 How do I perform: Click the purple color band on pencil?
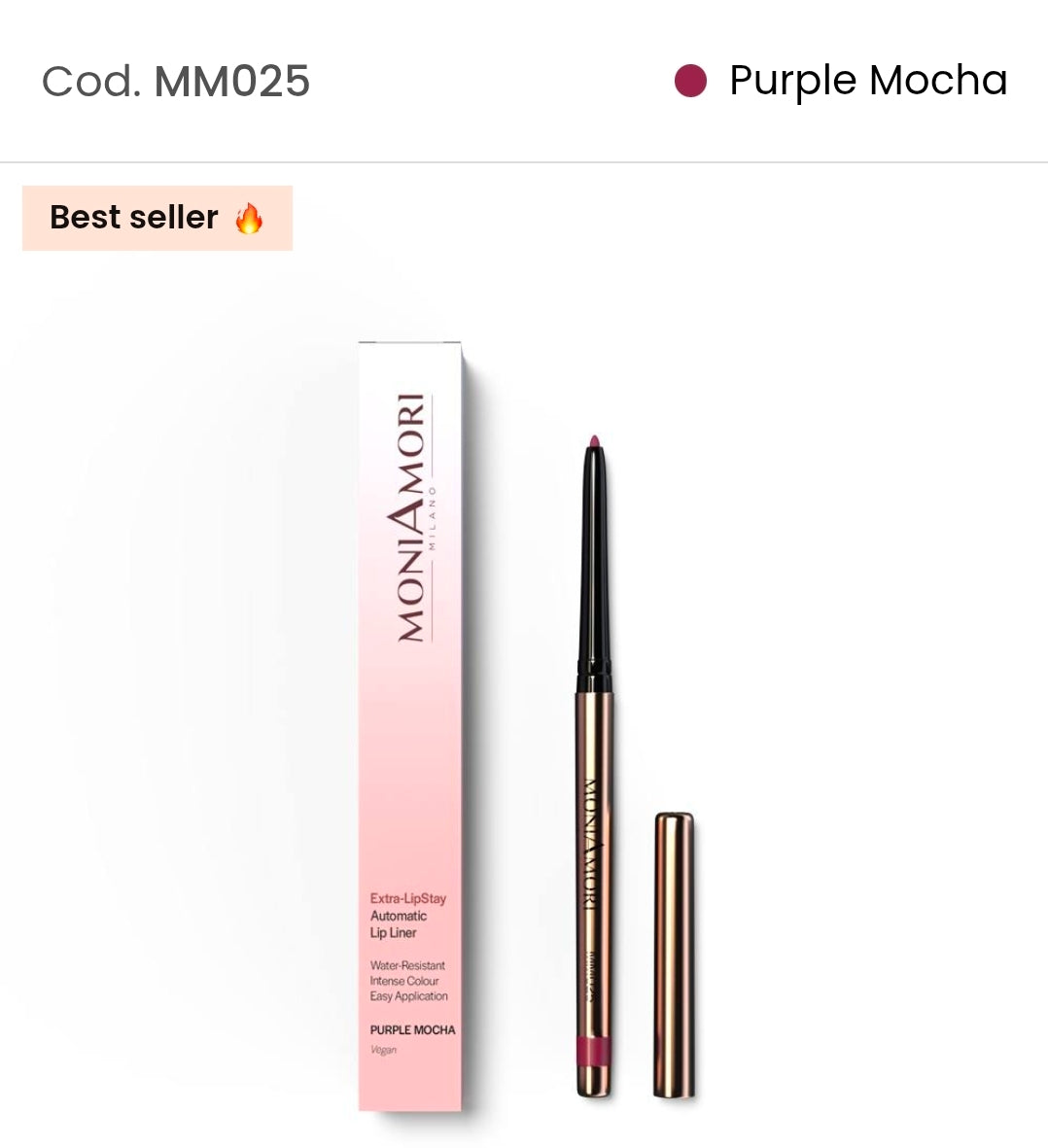coord(594,1051)
